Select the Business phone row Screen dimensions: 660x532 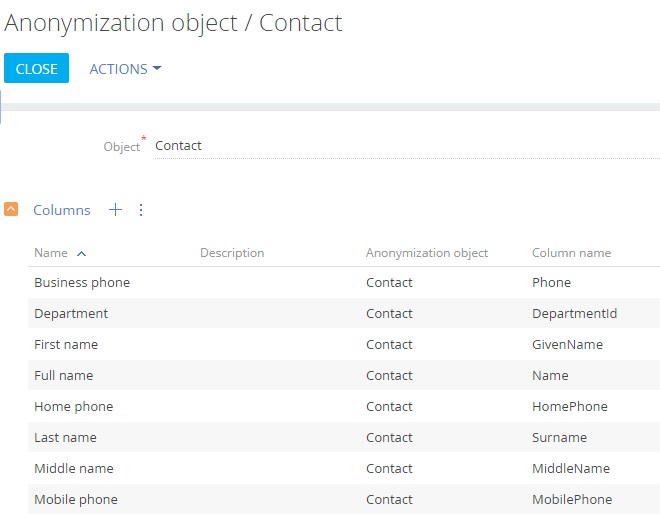coord(344,282)
